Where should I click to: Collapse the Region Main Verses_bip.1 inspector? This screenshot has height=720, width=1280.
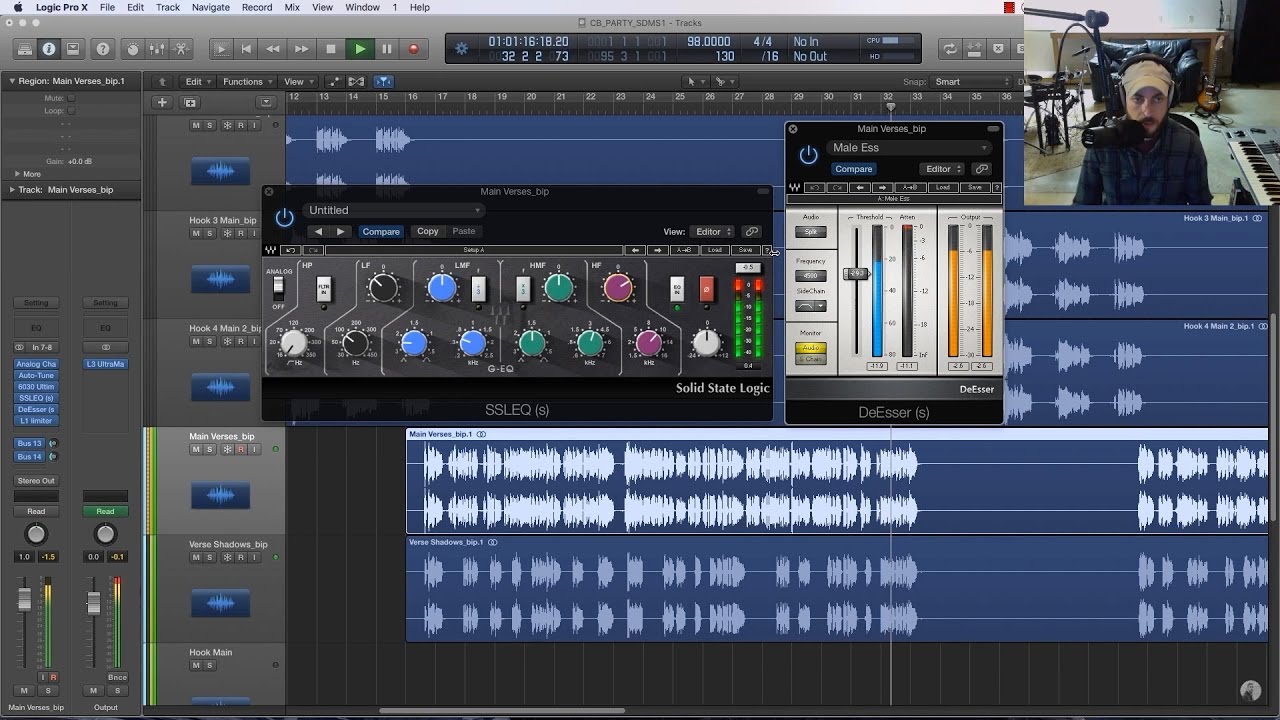(x=12, y=81)
